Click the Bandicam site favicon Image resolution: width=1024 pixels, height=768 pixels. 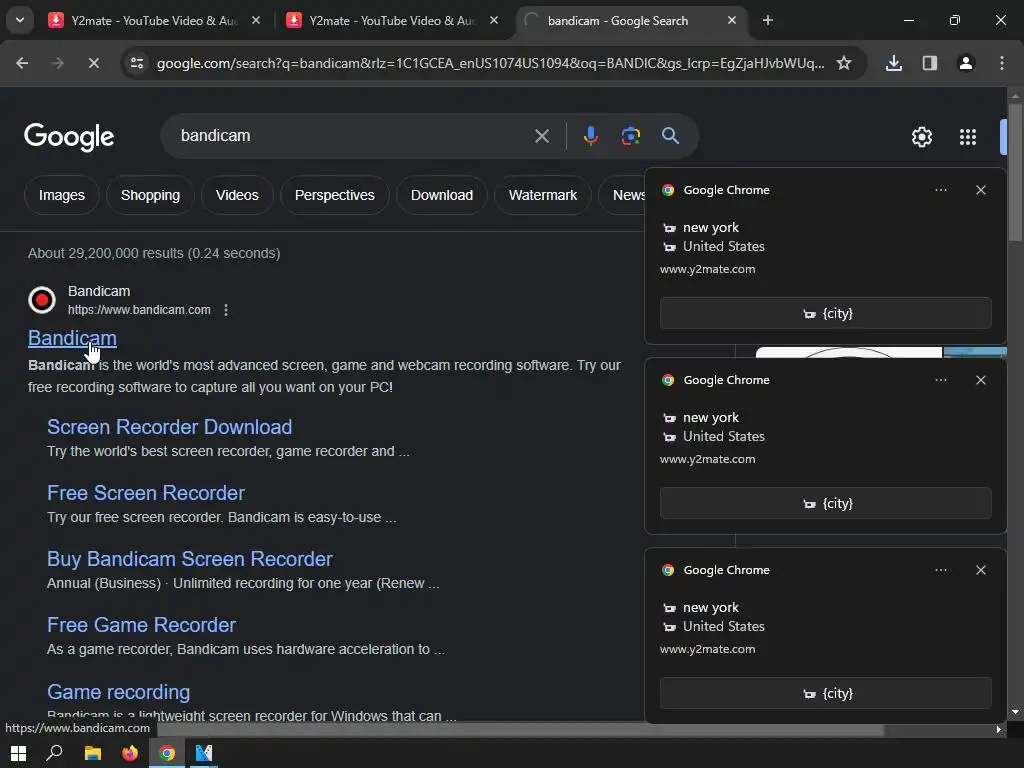coord(42,300)
